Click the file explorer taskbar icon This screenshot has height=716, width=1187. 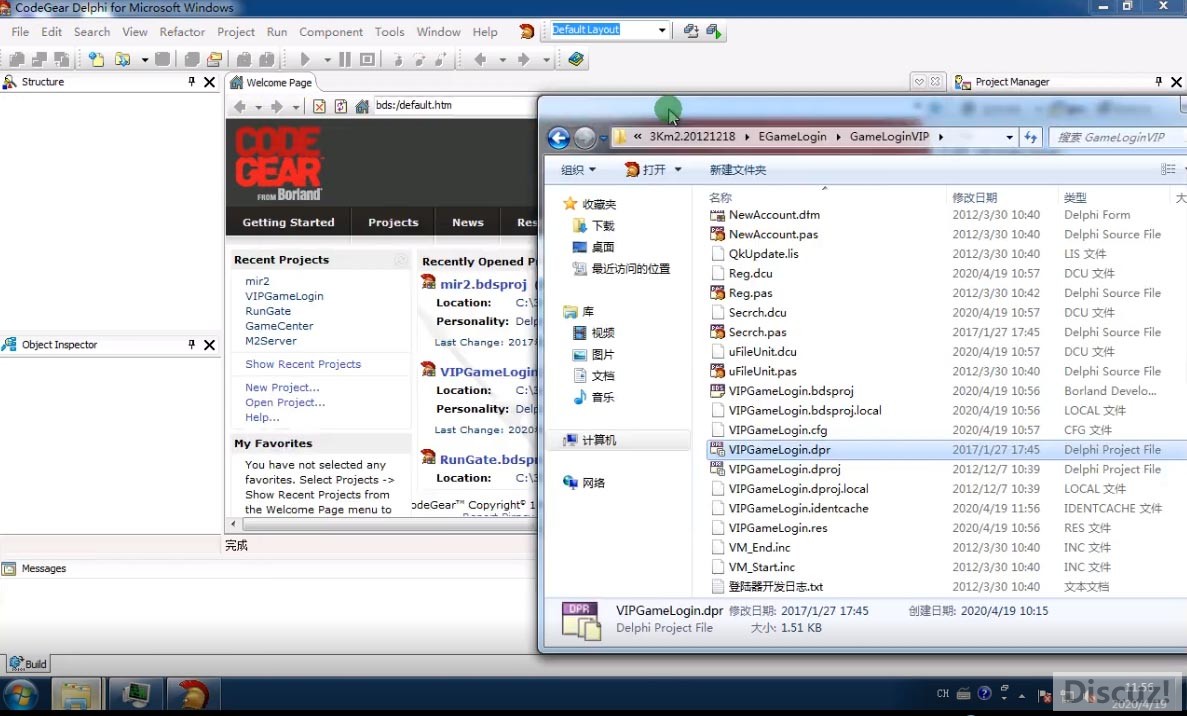click(76, 695)
